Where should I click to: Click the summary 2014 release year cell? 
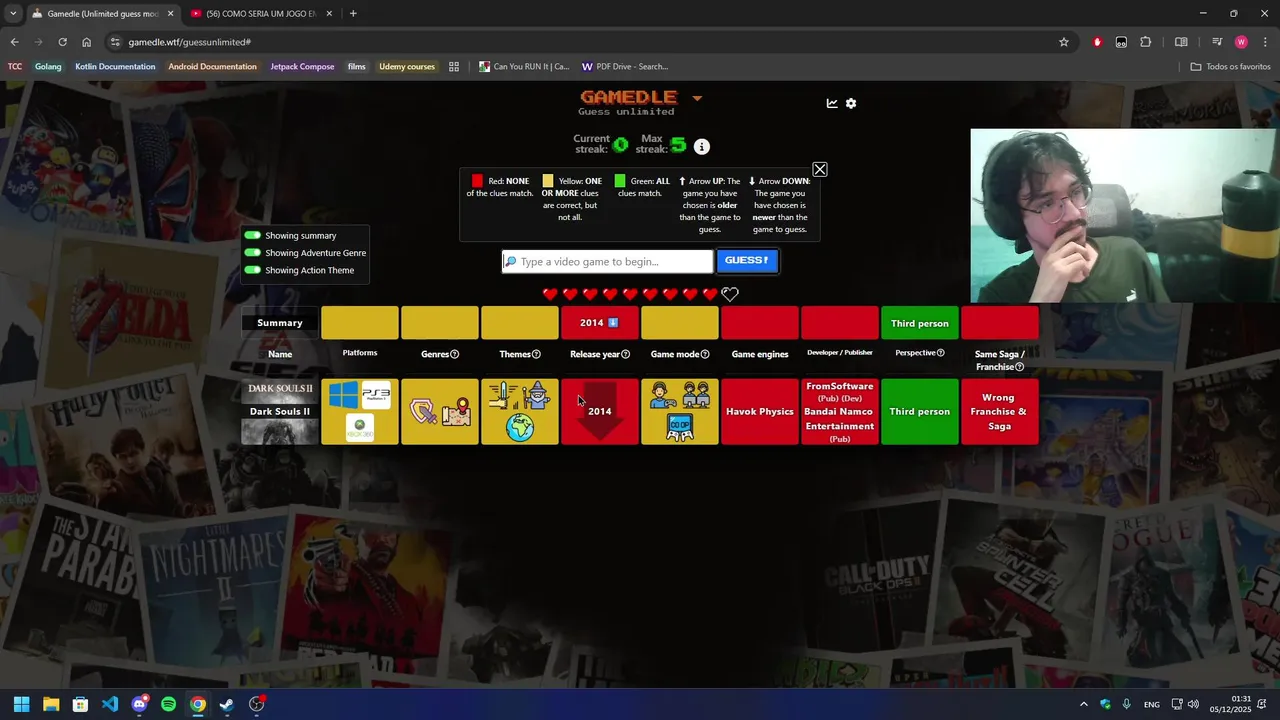click(600, 323)
